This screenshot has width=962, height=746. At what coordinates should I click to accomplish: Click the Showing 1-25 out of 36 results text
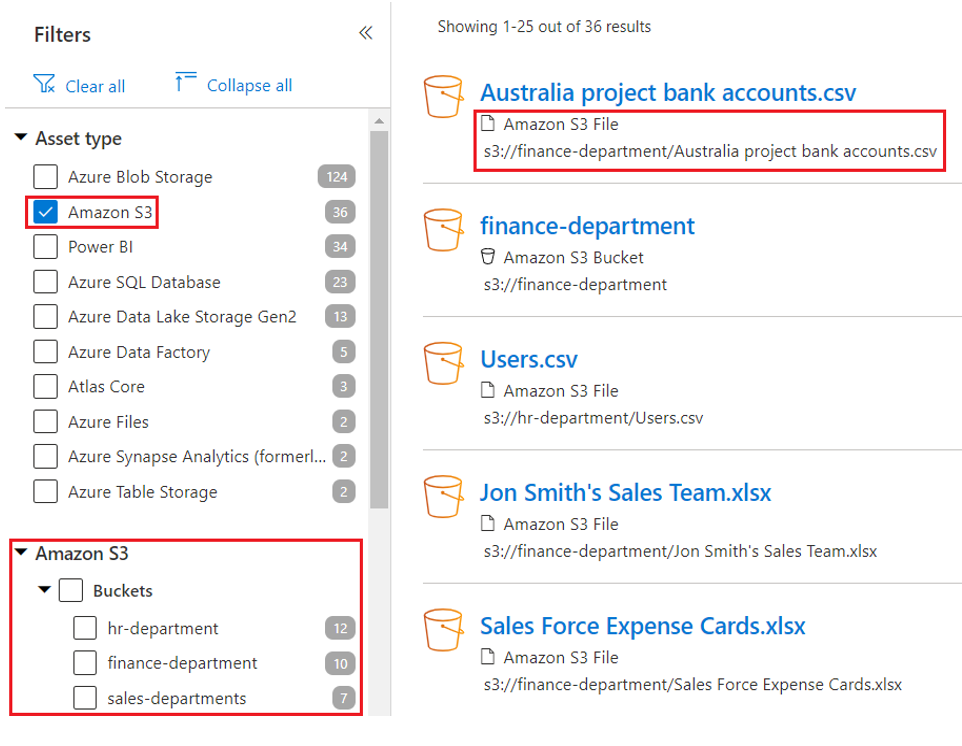tap(544, 26)
